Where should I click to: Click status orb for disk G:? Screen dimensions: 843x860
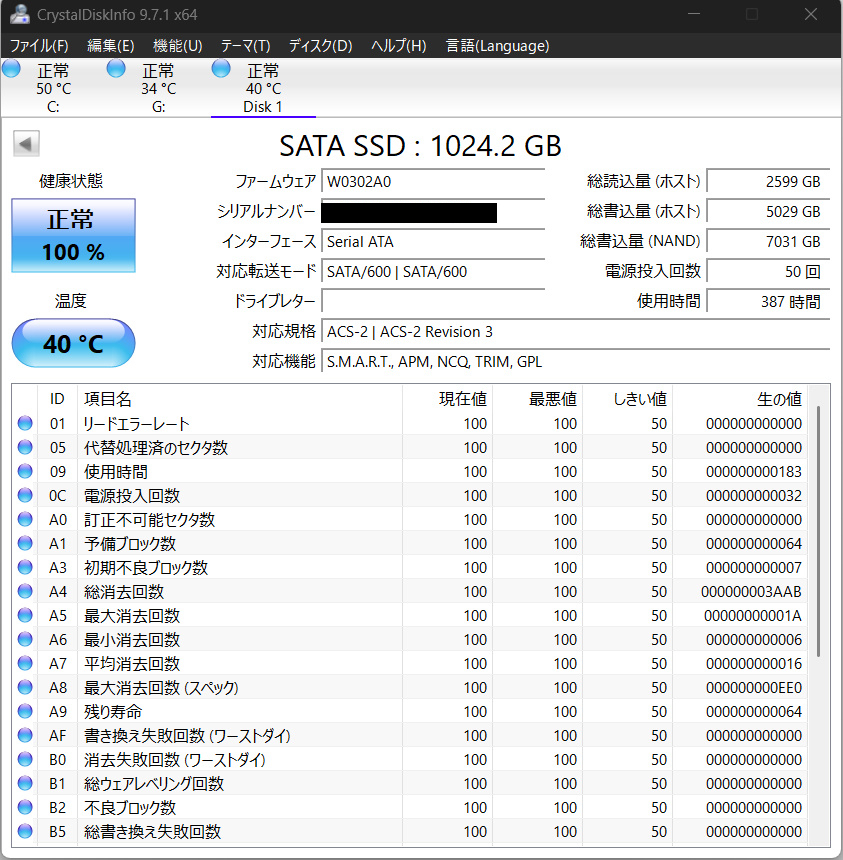(116, 69)
